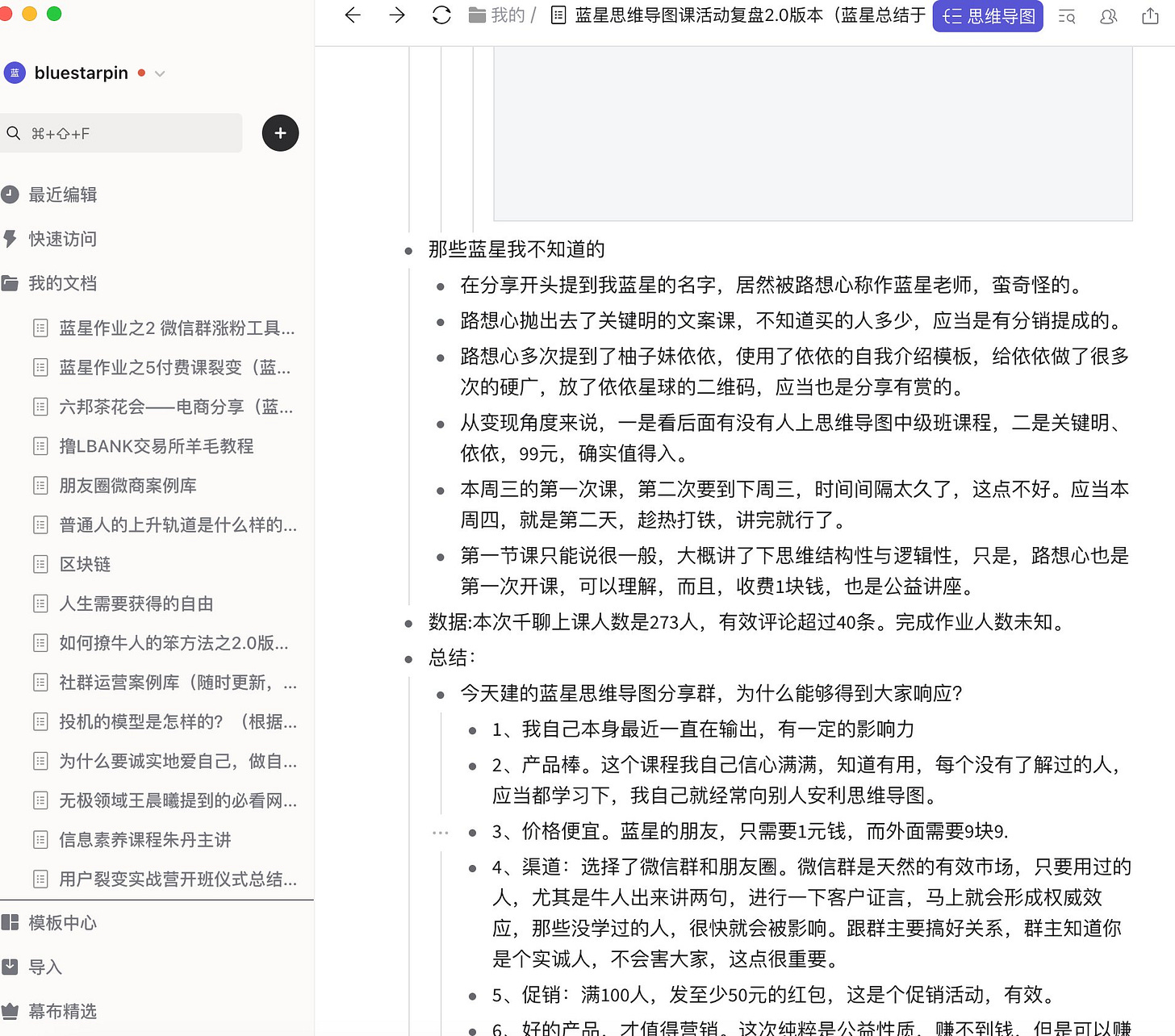Click bullet of 2、产品棒
The width and height of the screenshot is (1175, 1036).
(x=473, y=767)
